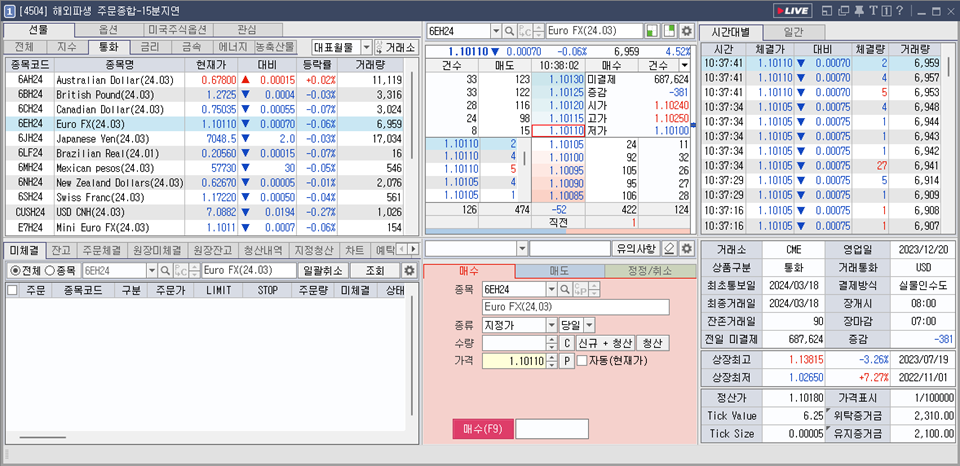Click the 가격 input showing 1.10110
Screen dimensions: 960x466
point(514,361)
